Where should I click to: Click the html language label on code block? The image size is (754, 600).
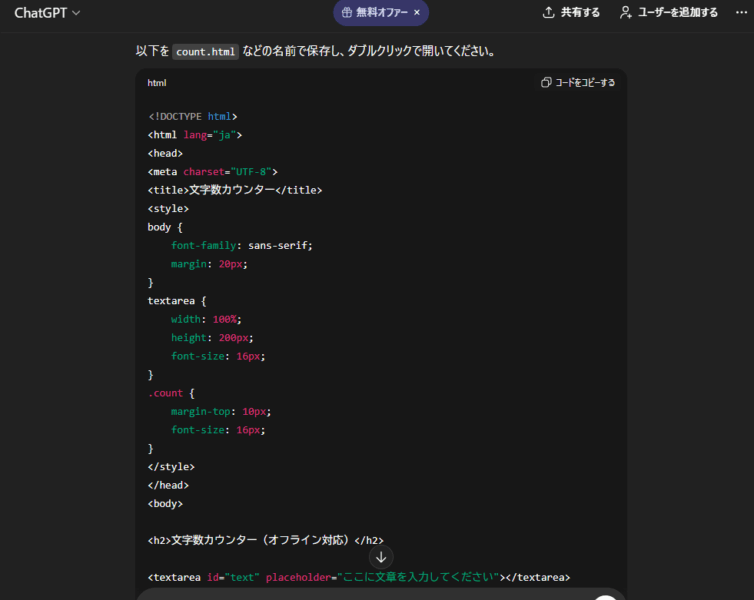point(157,83)
